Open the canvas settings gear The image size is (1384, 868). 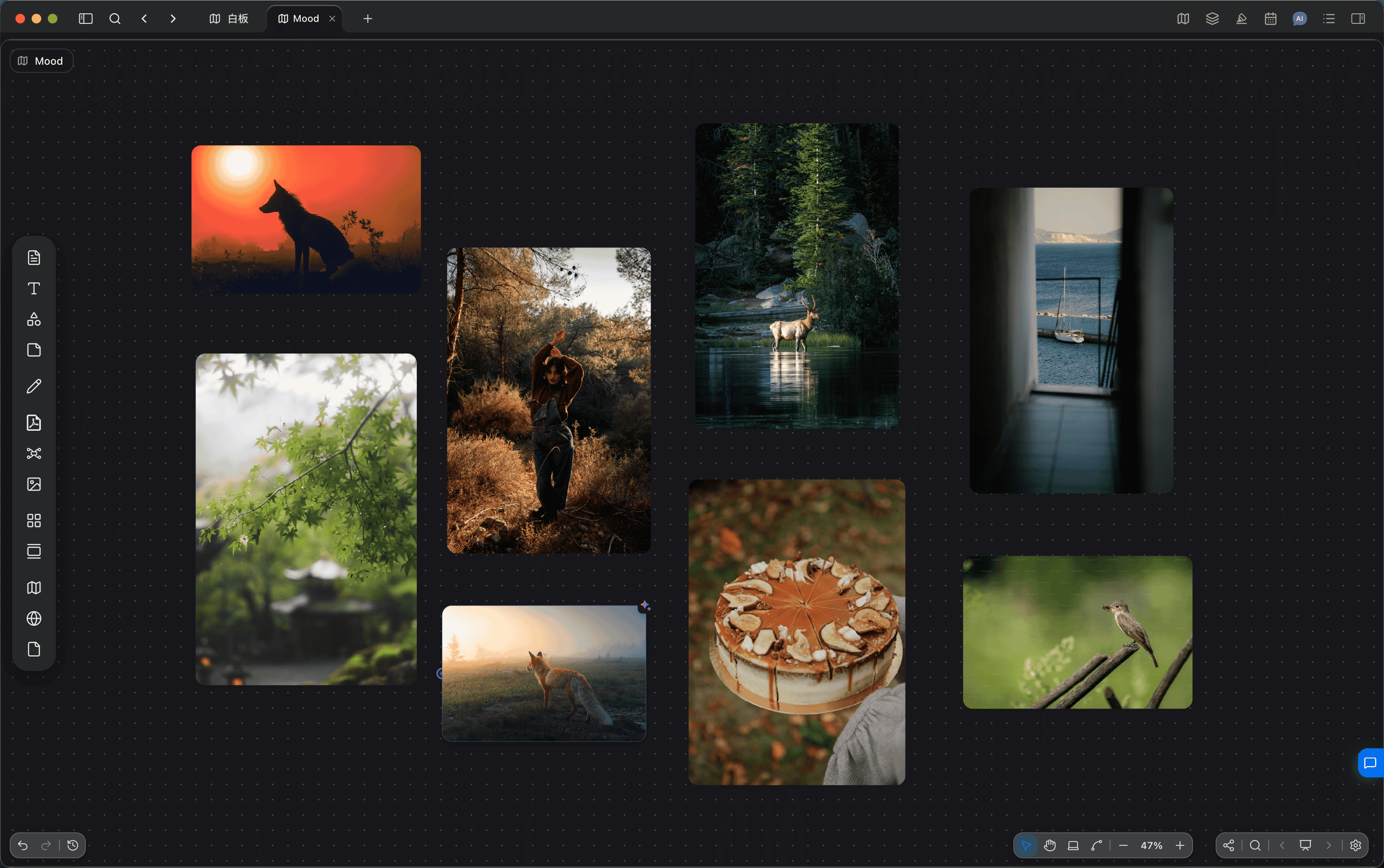pos(1355,845)
